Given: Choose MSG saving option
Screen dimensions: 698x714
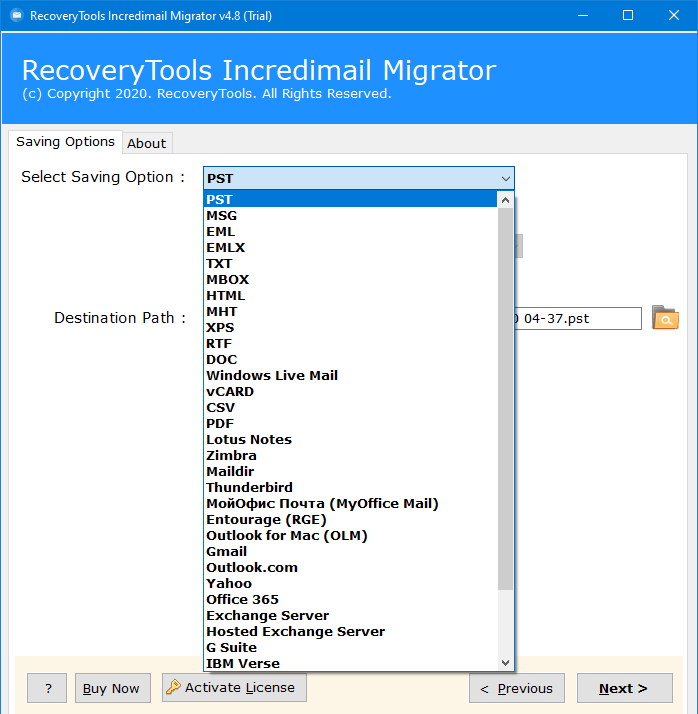Looking at the screenshot, I should point(350,215).
